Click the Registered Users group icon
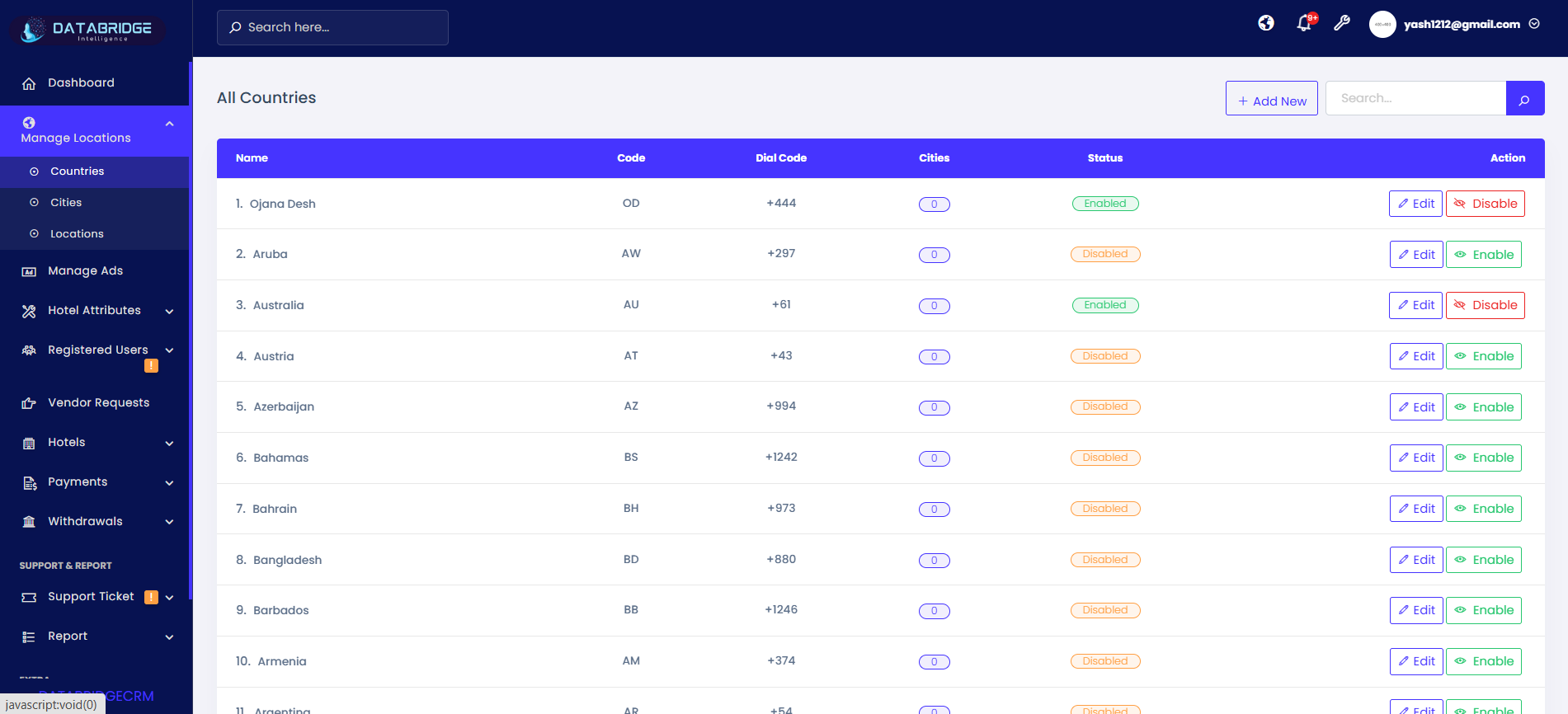This screenshot has height=714, width=1568. coord(29,350)
